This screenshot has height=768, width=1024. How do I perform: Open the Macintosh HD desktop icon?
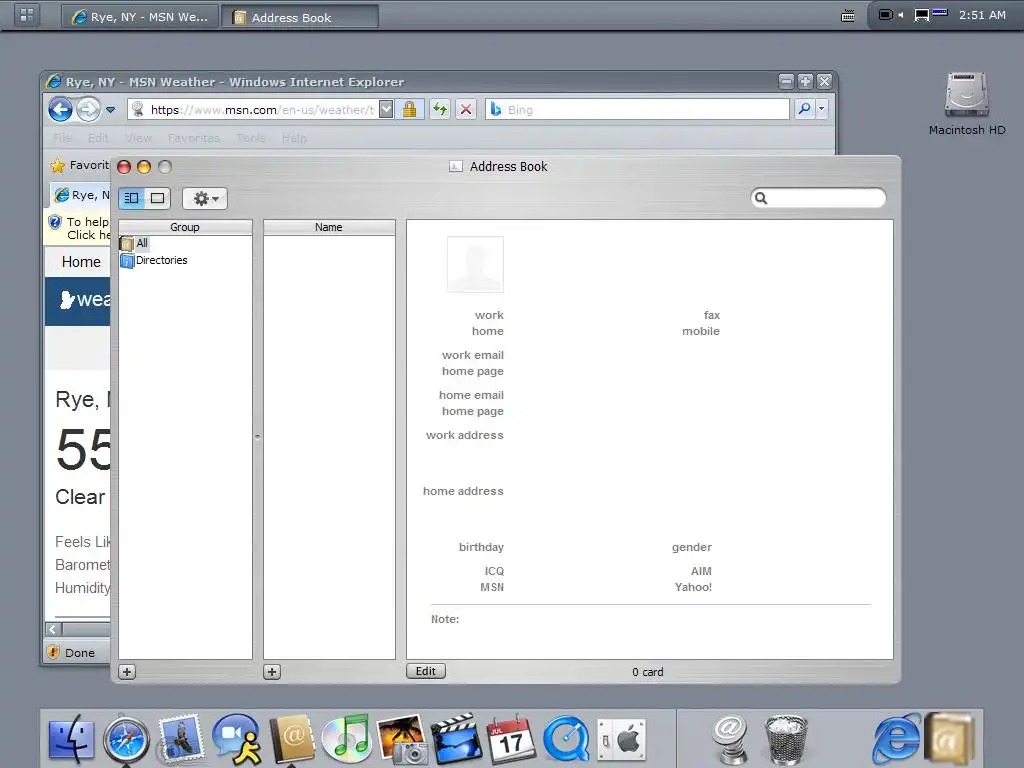(967, 103)
